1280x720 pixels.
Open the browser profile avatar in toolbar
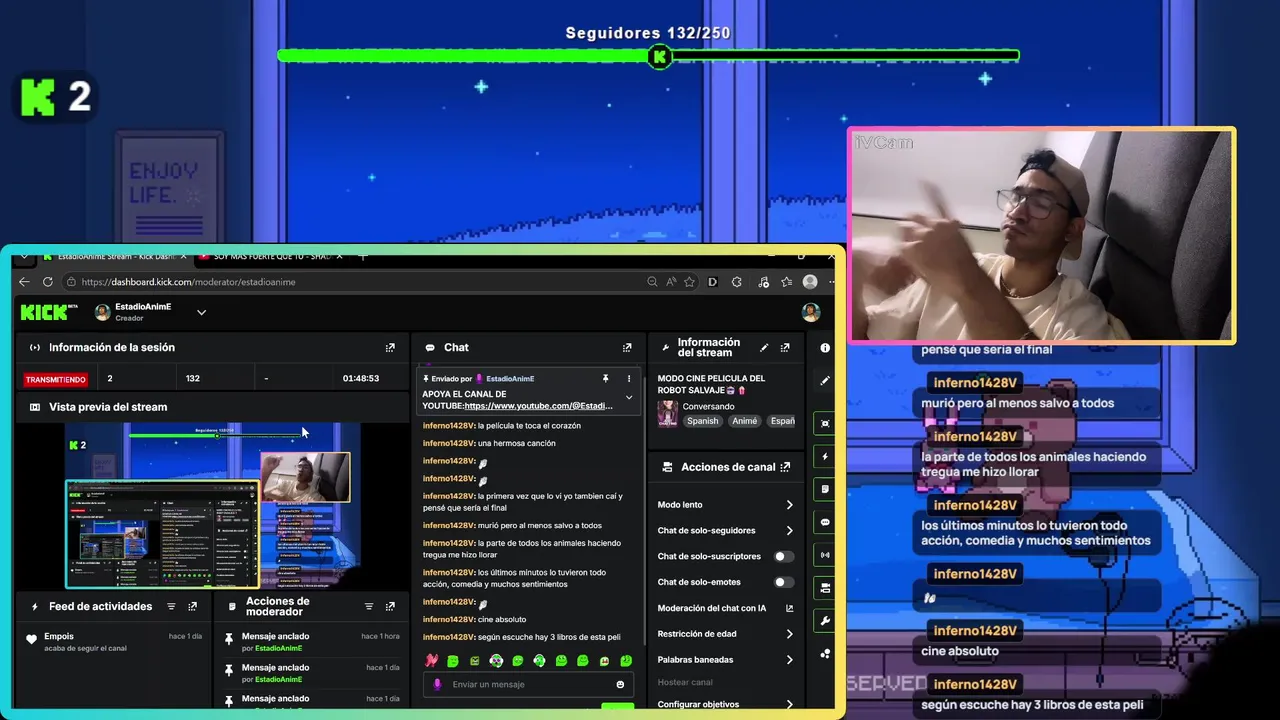810,282
